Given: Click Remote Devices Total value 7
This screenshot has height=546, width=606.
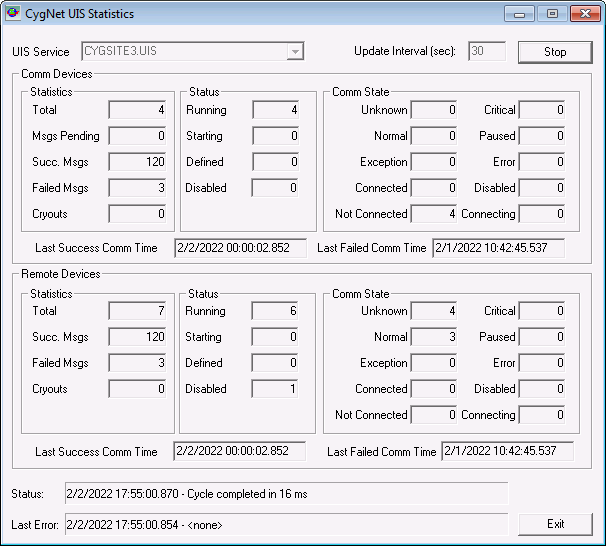Looking at the screenshot, I should click(137, 311).
